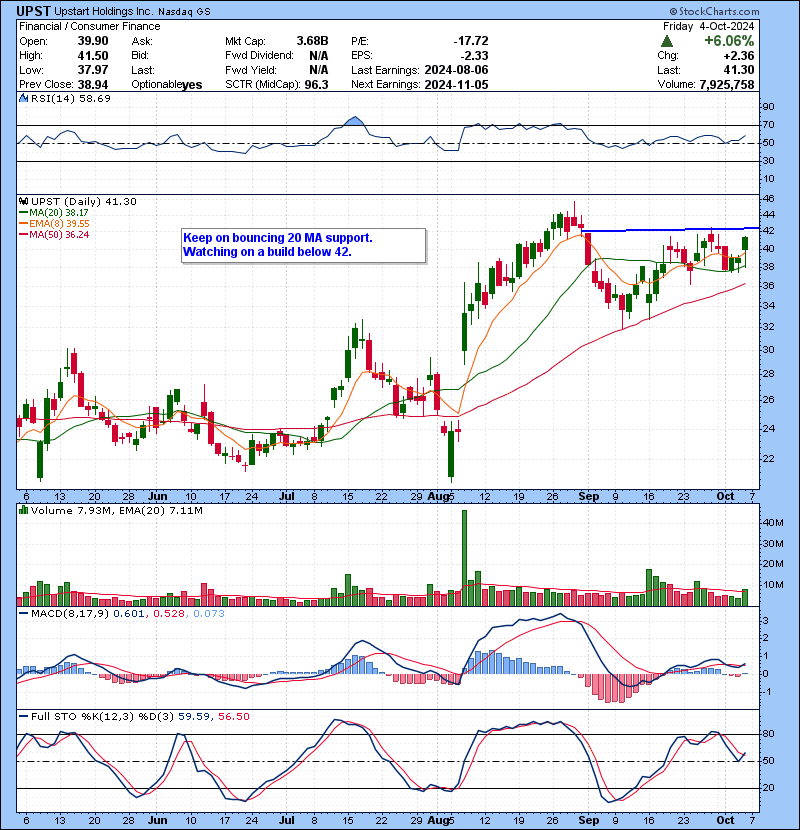Click the RSI(14) legend line marker
Viewport: 800px width, 830px height.
tap(24, 99)
